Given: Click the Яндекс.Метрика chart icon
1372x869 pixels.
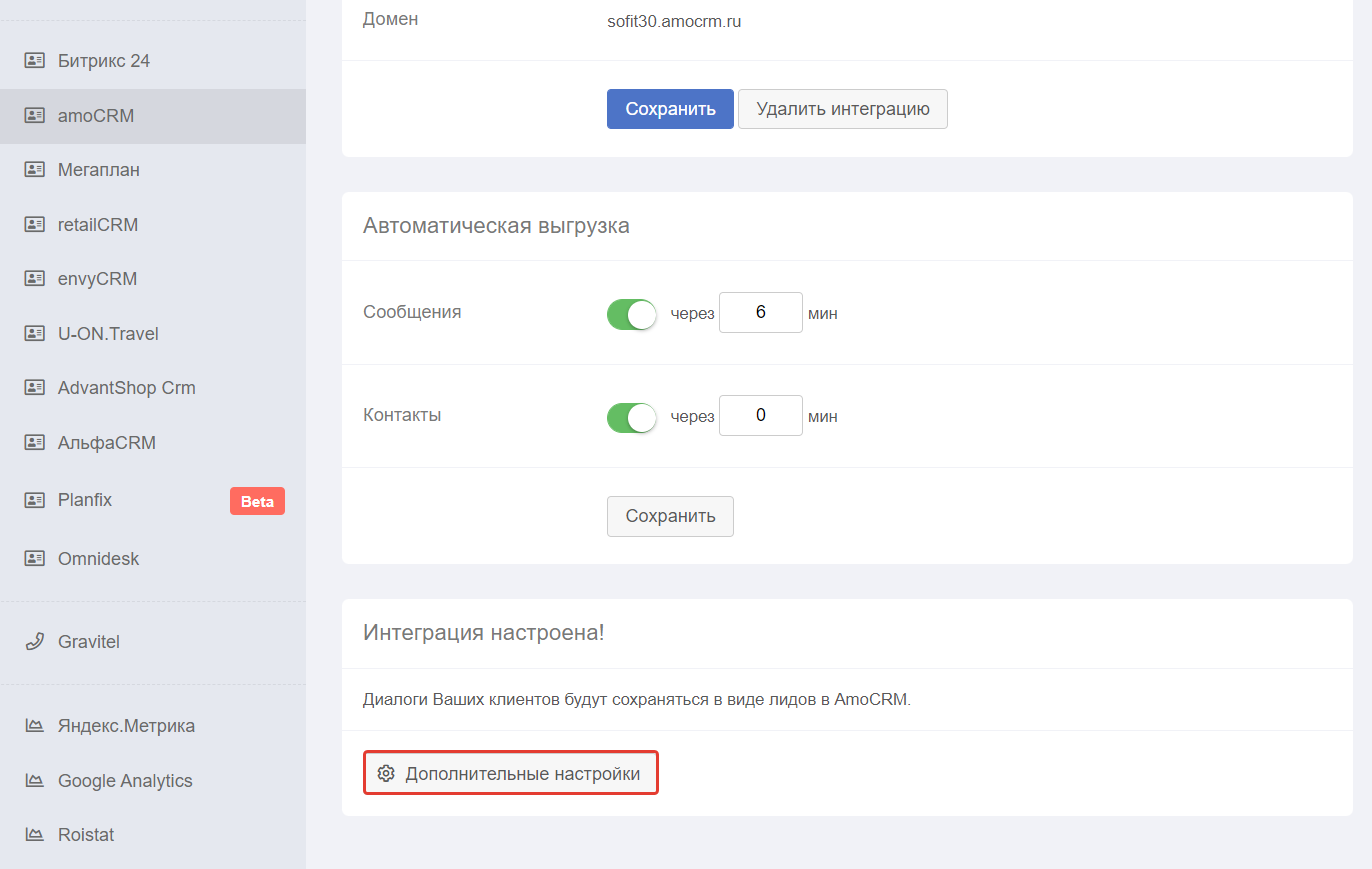Looking at the screenshot, I should (x=35, y=726).
